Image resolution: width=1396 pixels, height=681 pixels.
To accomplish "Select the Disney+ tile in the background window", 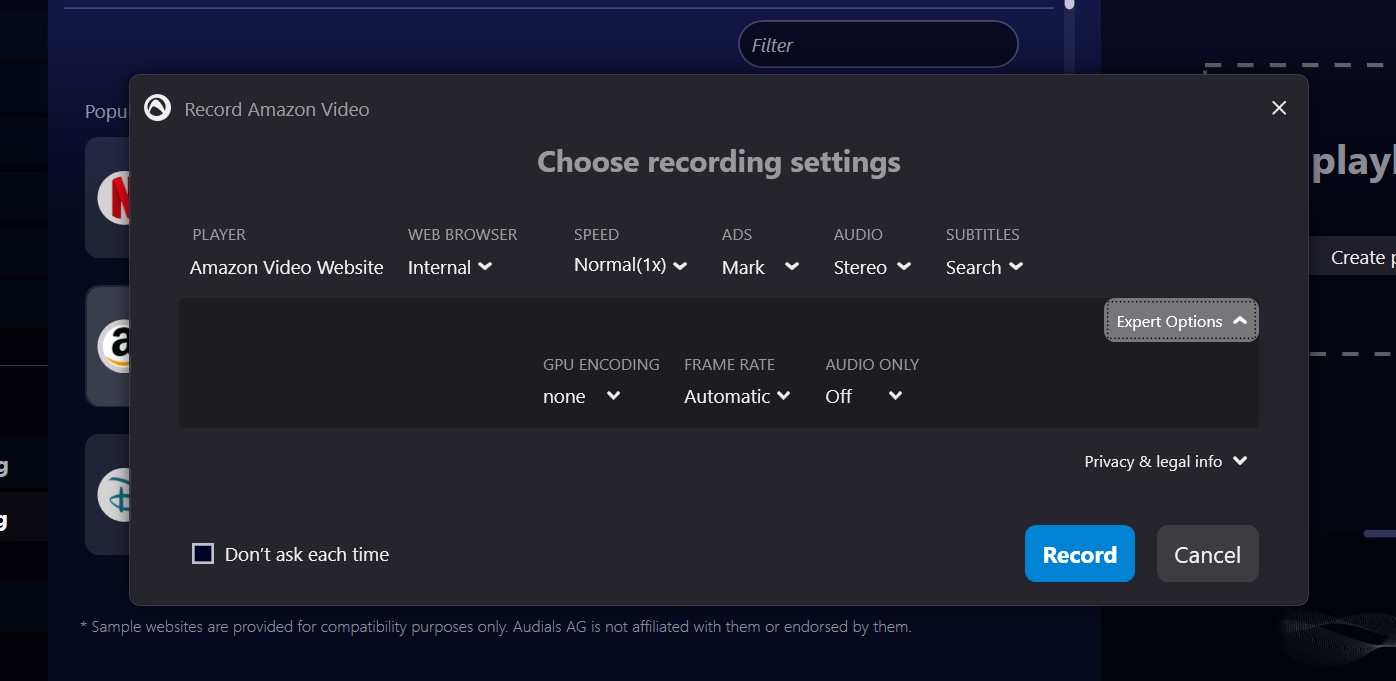I will point(108,494).
